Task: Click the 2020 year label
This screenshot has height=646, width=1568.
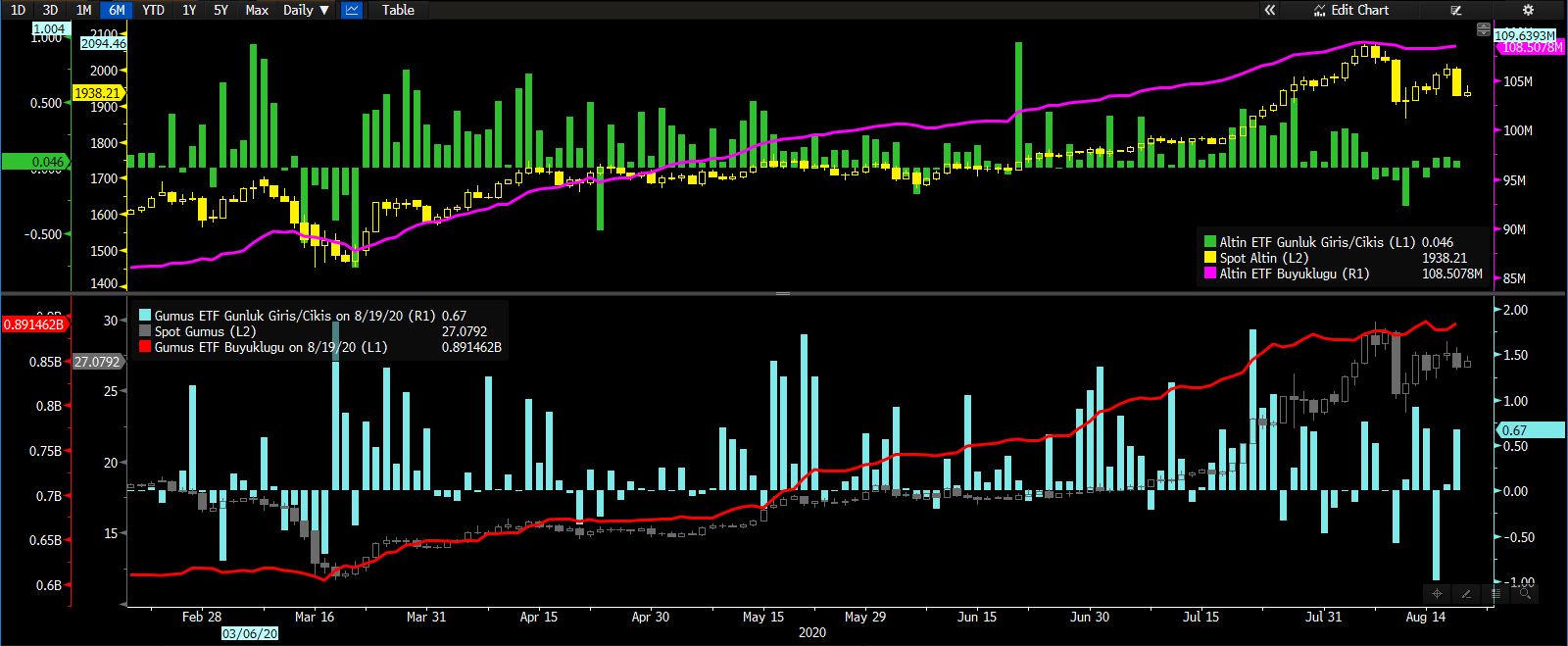Action: coord(812,632)
